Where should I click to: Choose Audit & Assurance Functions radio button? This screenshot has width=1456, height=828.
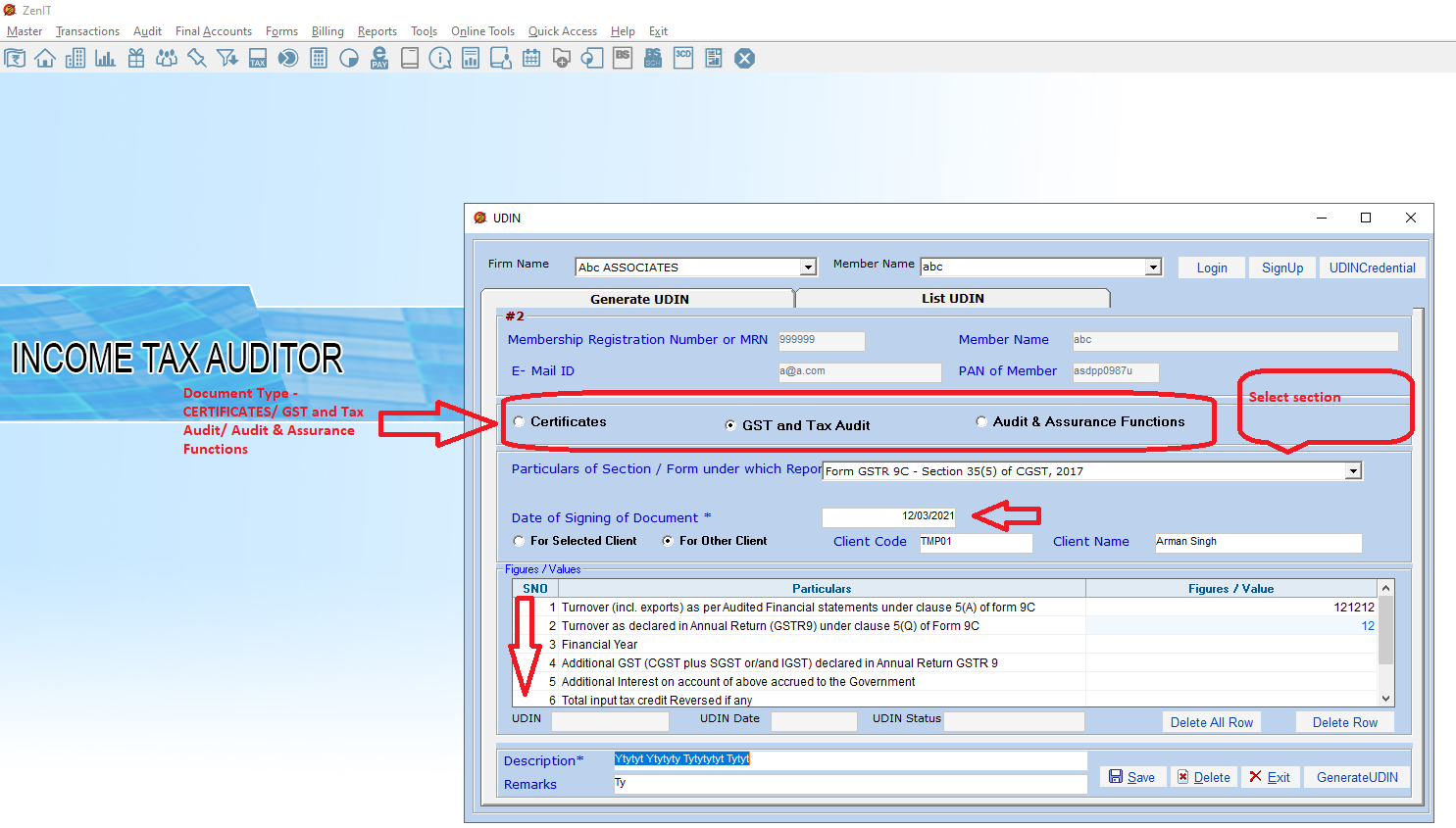pos(981,422)
